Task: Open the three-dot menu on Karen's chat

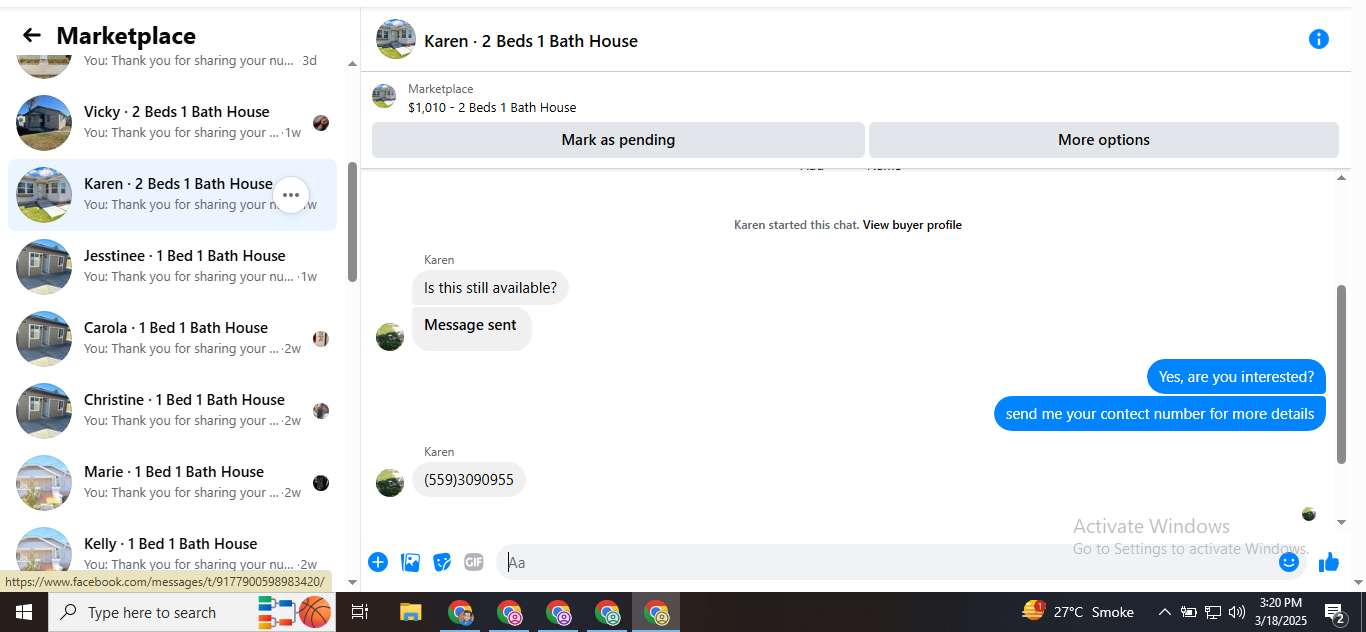Action: [291, 195]
